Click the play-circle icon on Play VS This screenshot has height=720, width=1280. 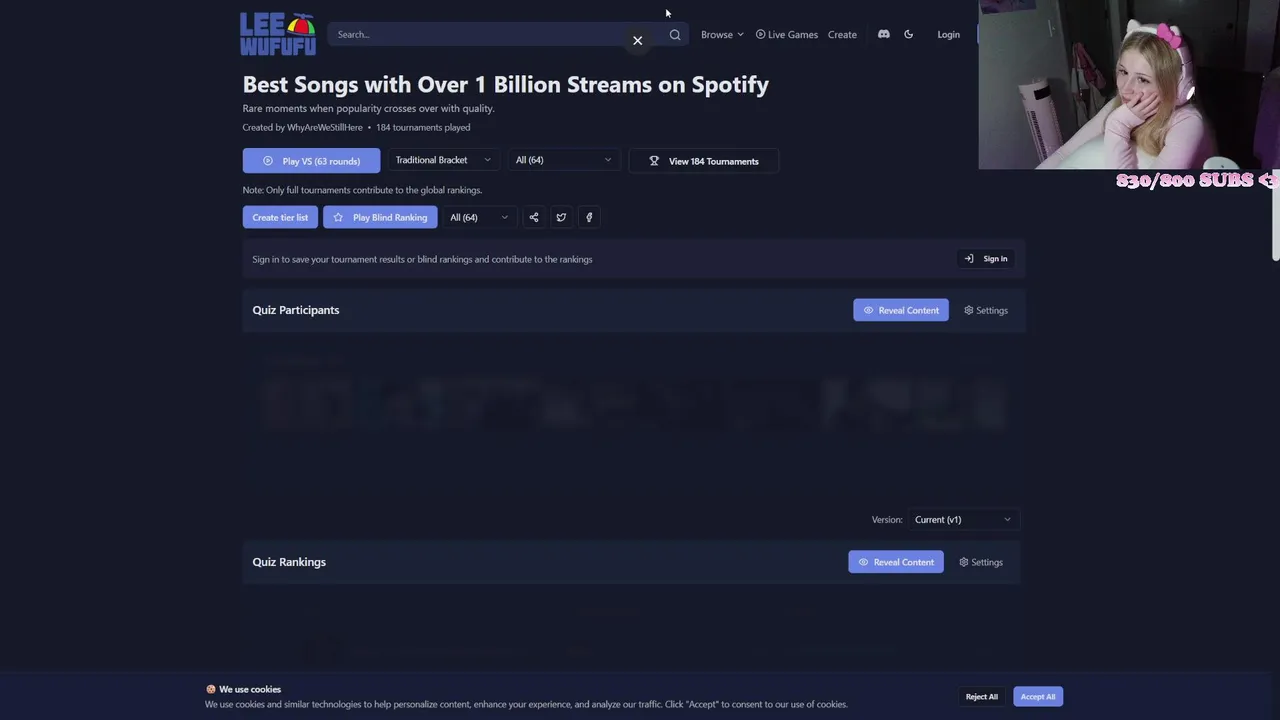[x=267, y=161]
